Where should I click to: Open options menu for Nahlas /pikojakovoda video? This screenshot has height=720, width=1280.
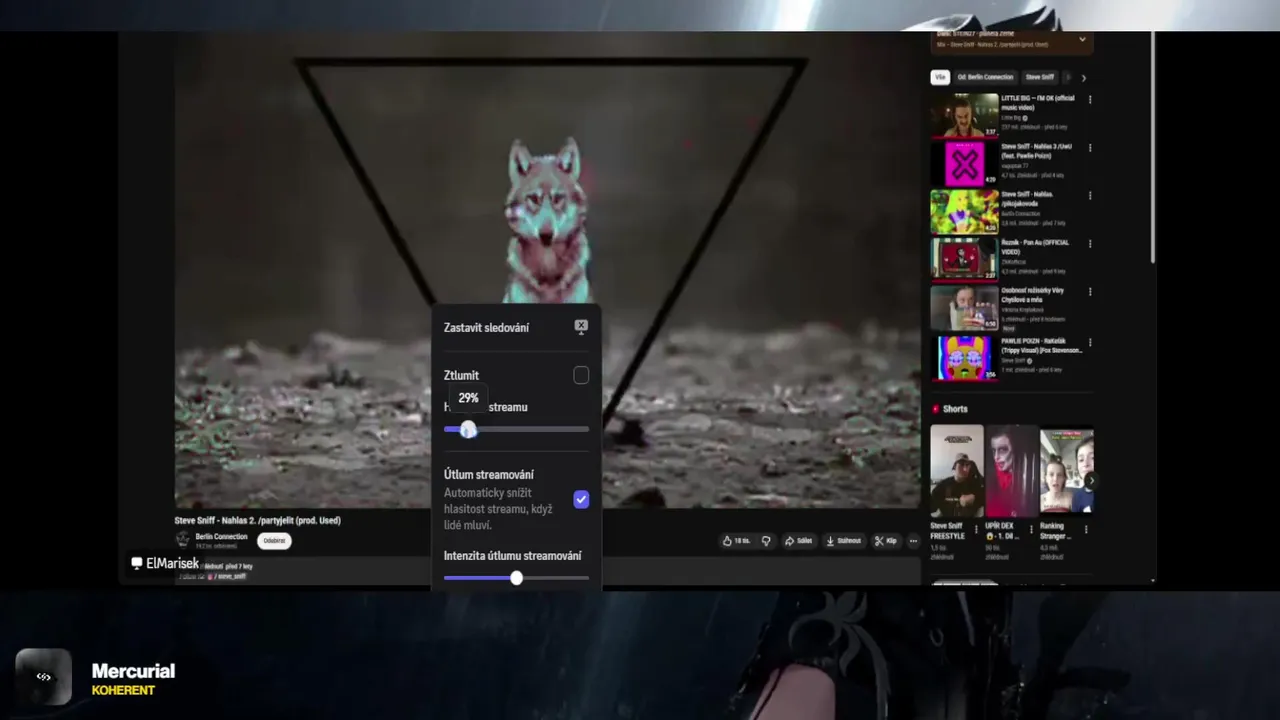click(x=1090, y=196)
